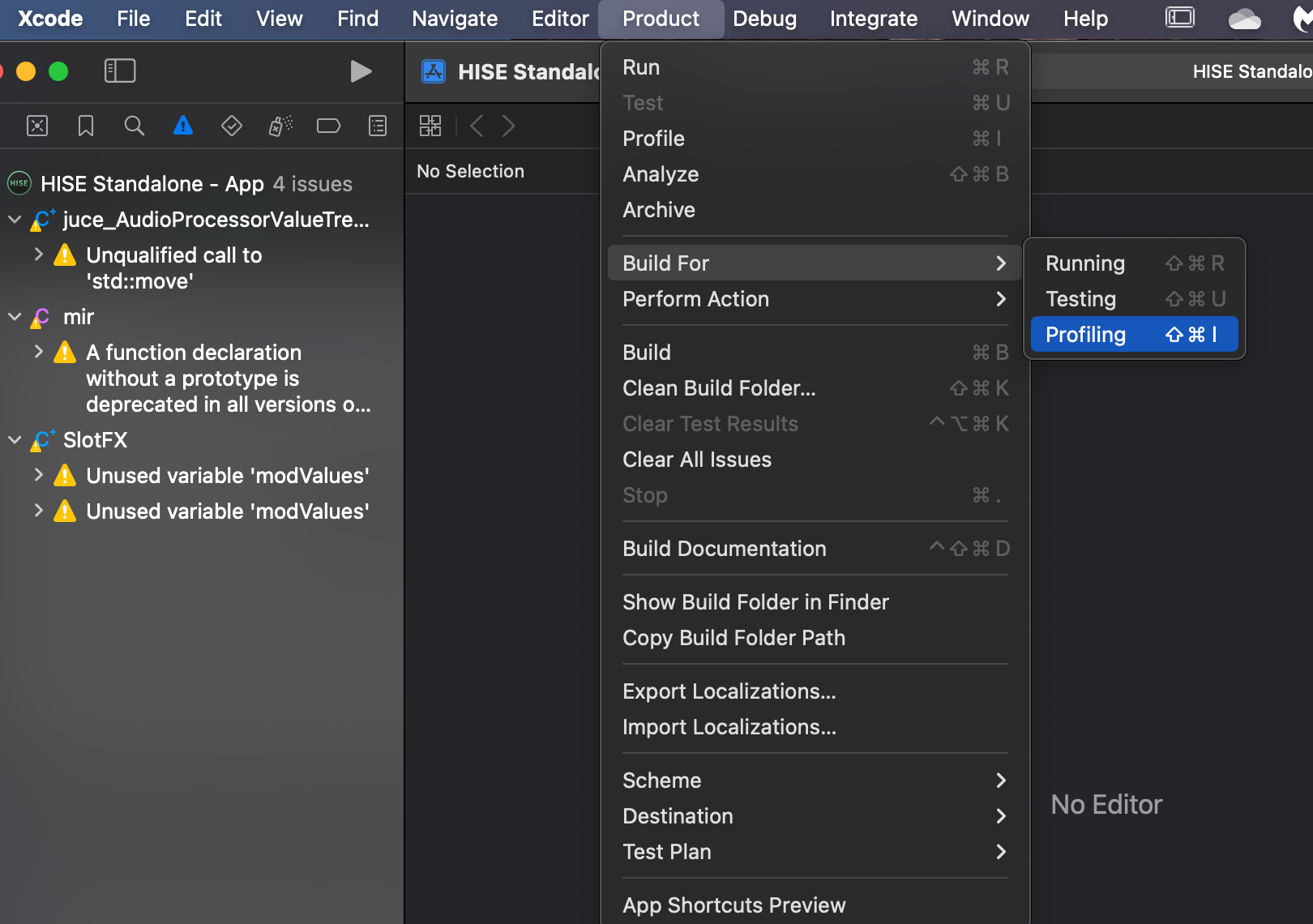Open the Breakpoint navigator icon
Screen dimensions: 1313x924
pos(328,126)
